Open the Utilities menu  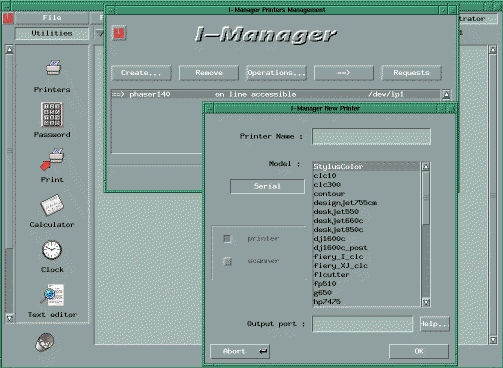52,33
